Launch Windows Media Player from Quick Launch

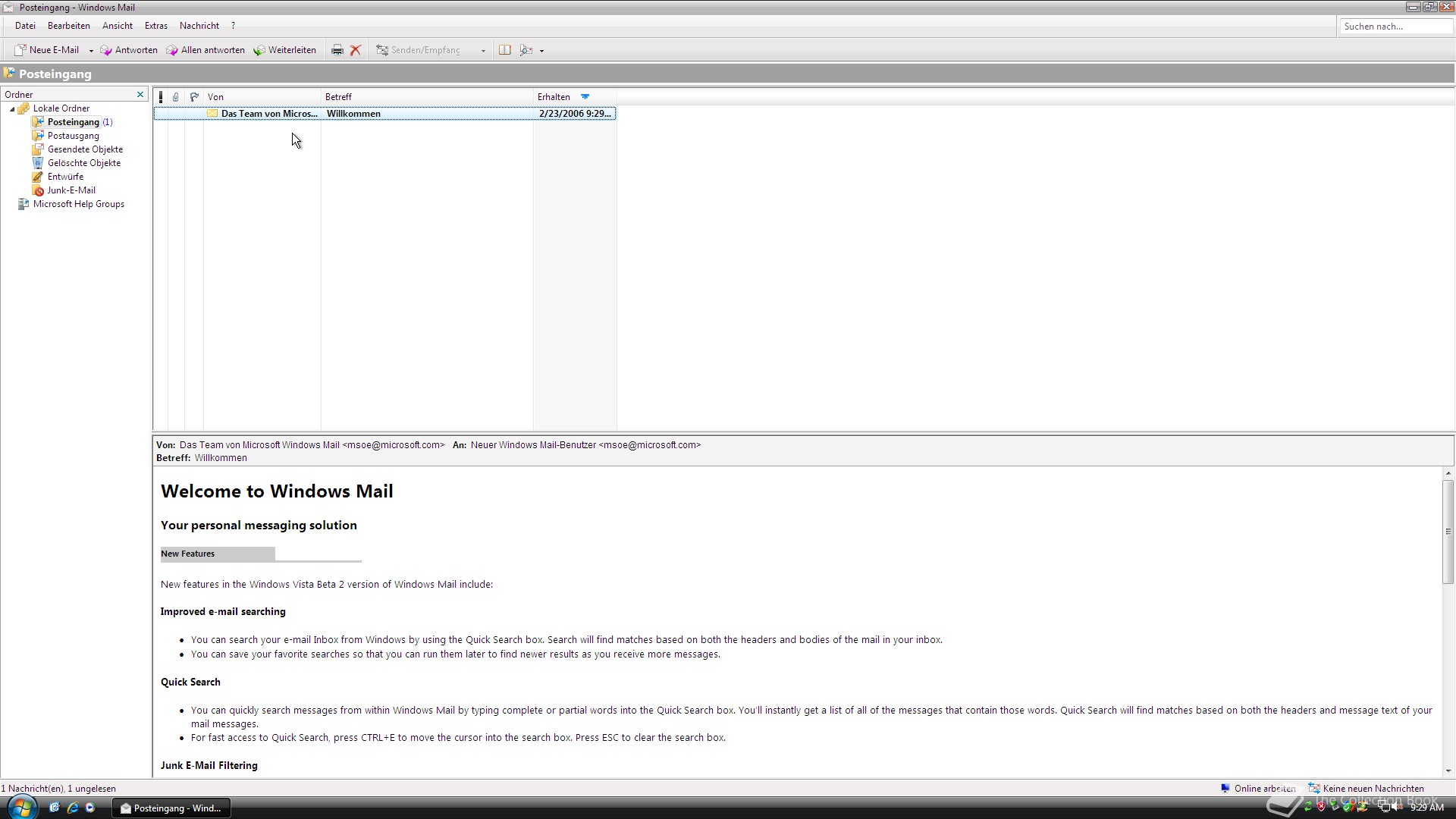(90, 808)
